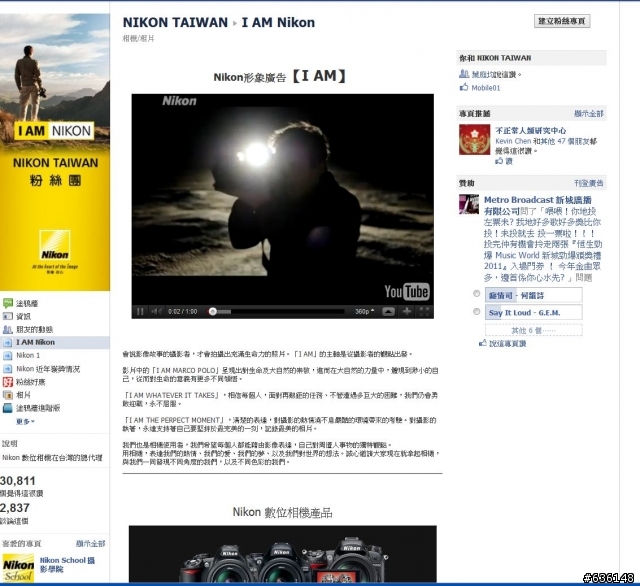640x586 pixels.
Task: Open the I AM Nikon sidebar tab
Action: pos(55,342)
